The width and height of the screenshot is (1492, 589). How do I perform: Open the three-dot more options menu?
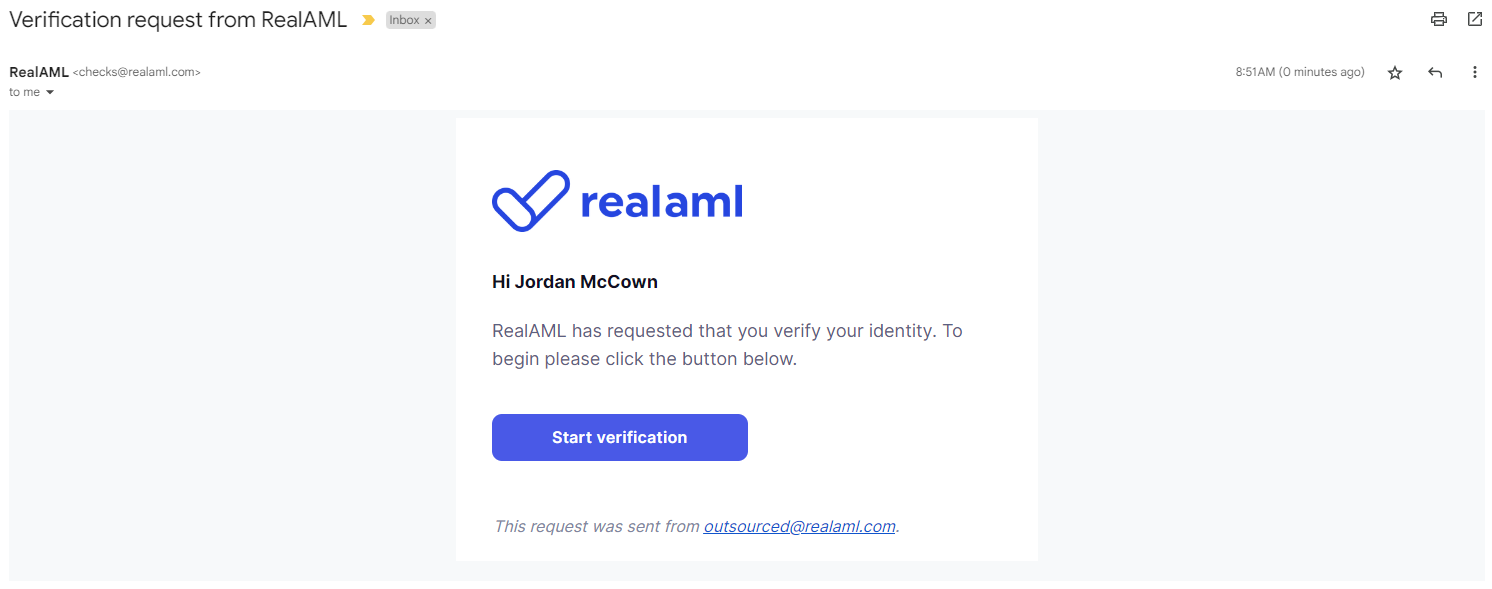pyautogui.click(x=1474, y=73)
